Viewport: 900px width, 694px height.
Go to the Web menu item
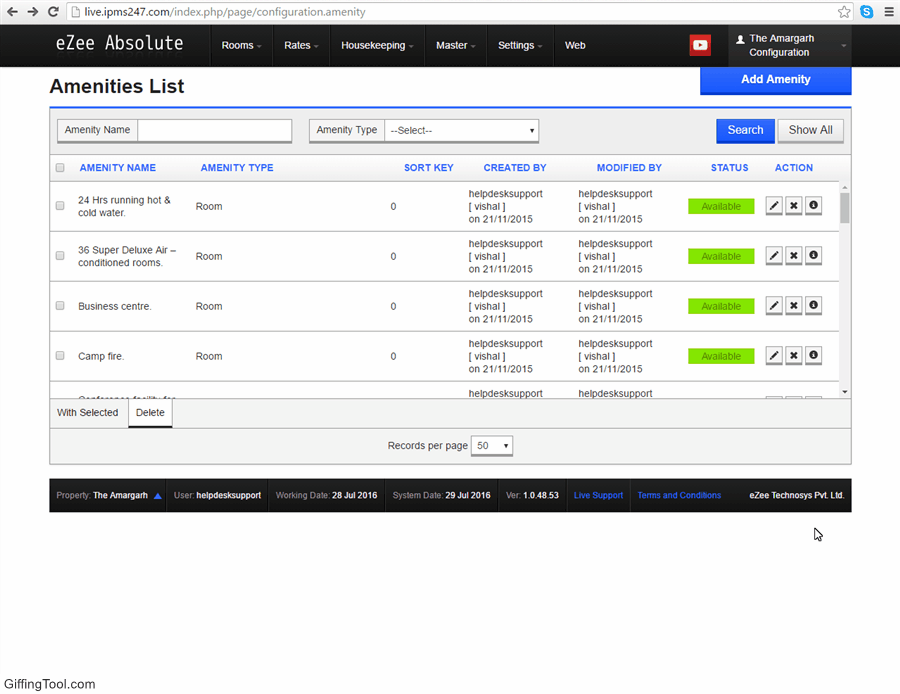click(x=575, y=45)
